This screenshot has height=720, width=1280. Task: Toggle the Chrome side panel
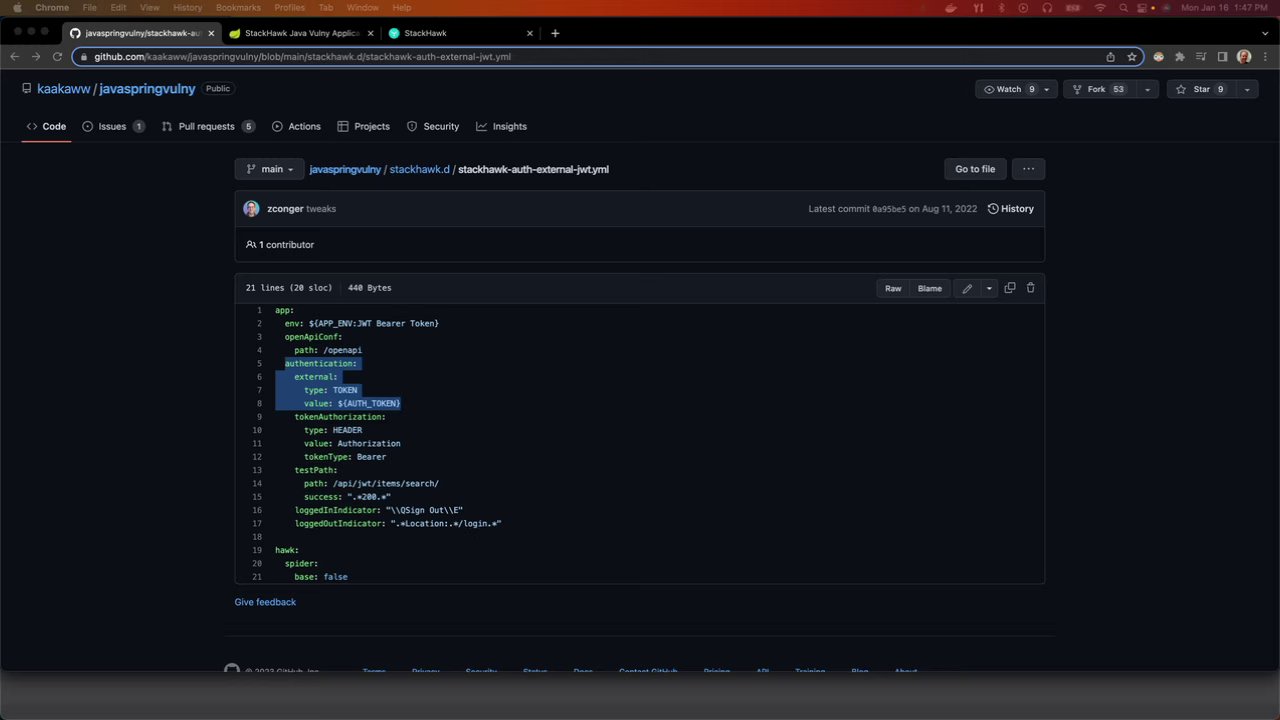[x=1222, y=57]
